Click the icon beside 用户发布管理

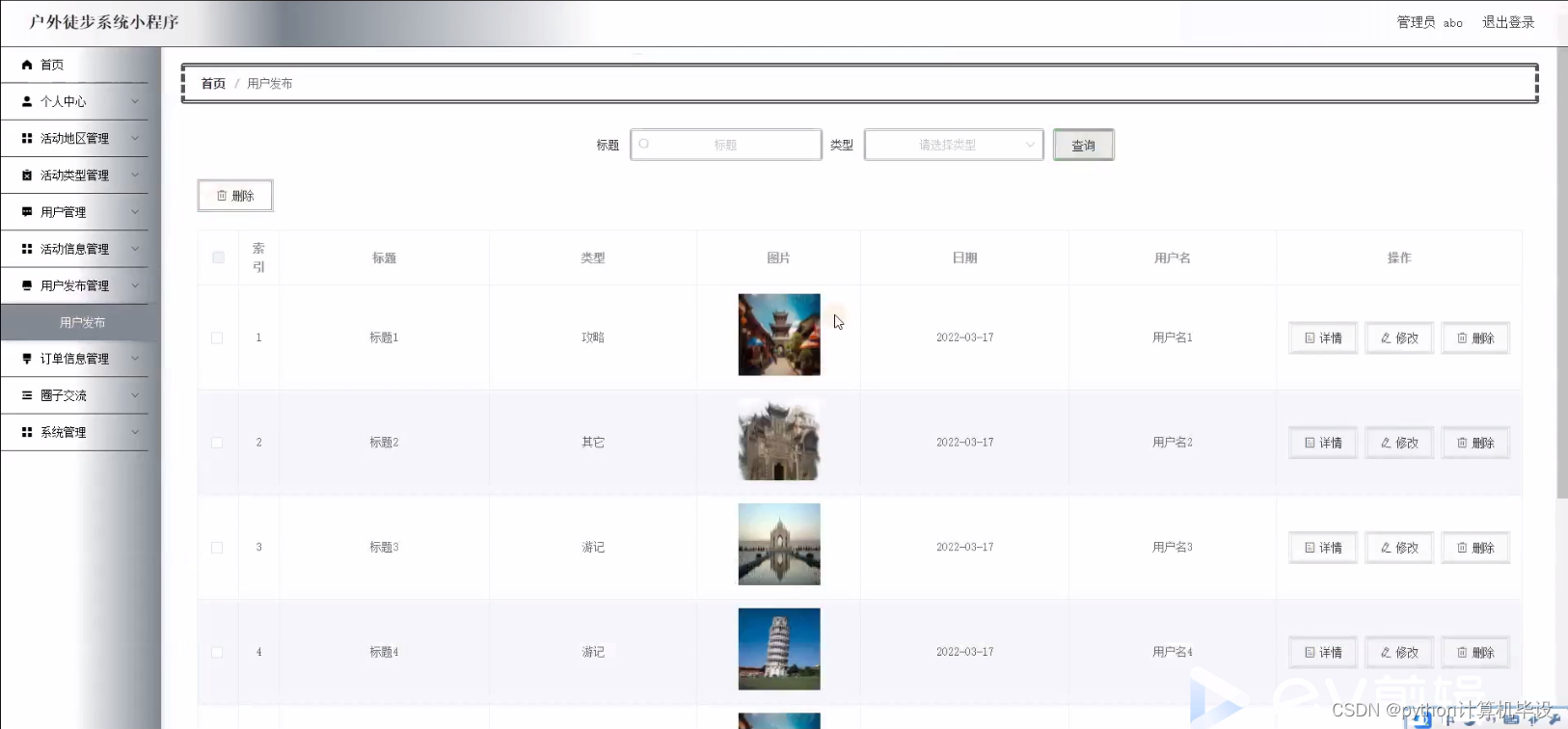coord(27,285)
